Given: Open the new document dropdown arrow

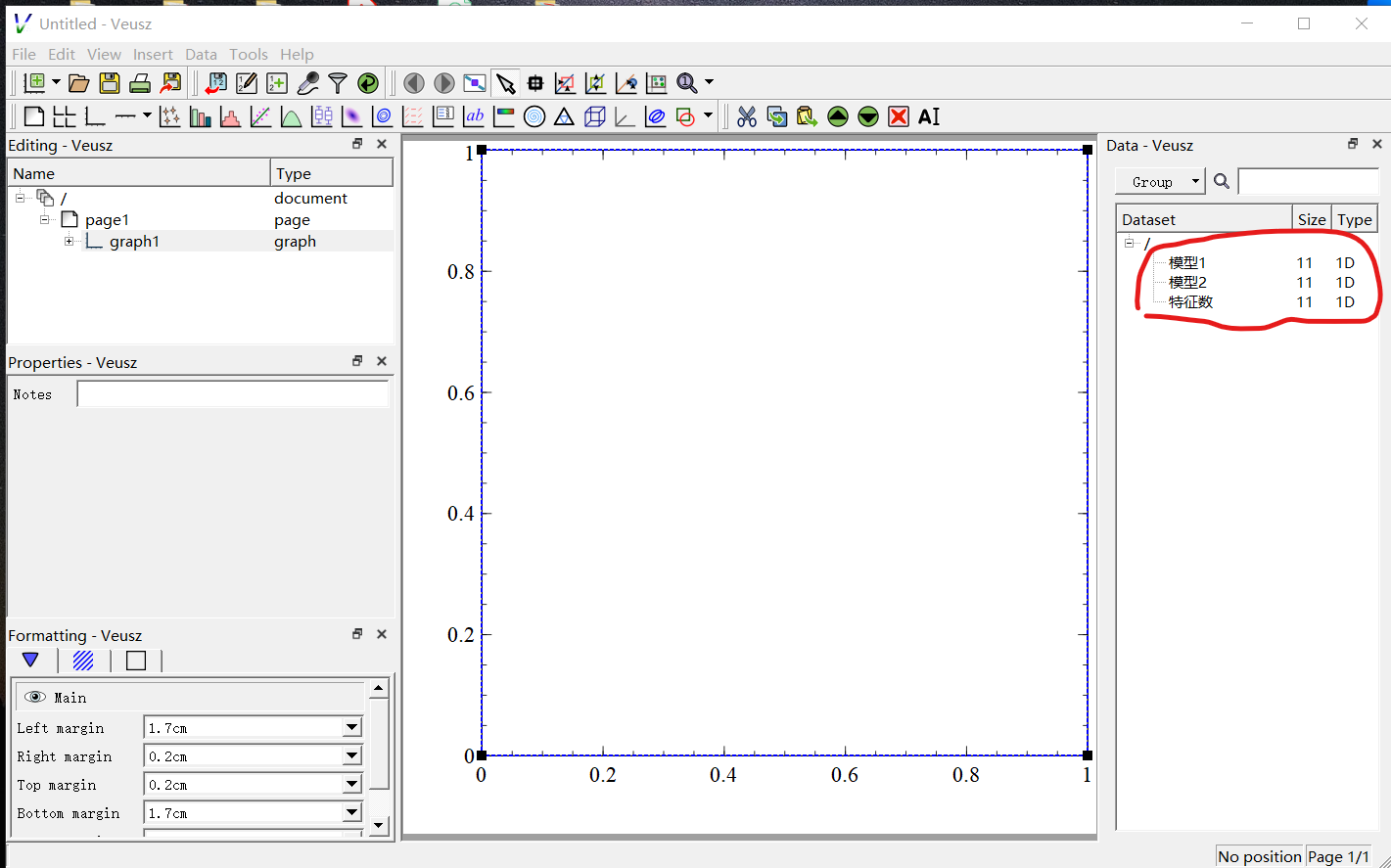Looking at the screenshot, I should pyautogui.click(x=56, y=83).
